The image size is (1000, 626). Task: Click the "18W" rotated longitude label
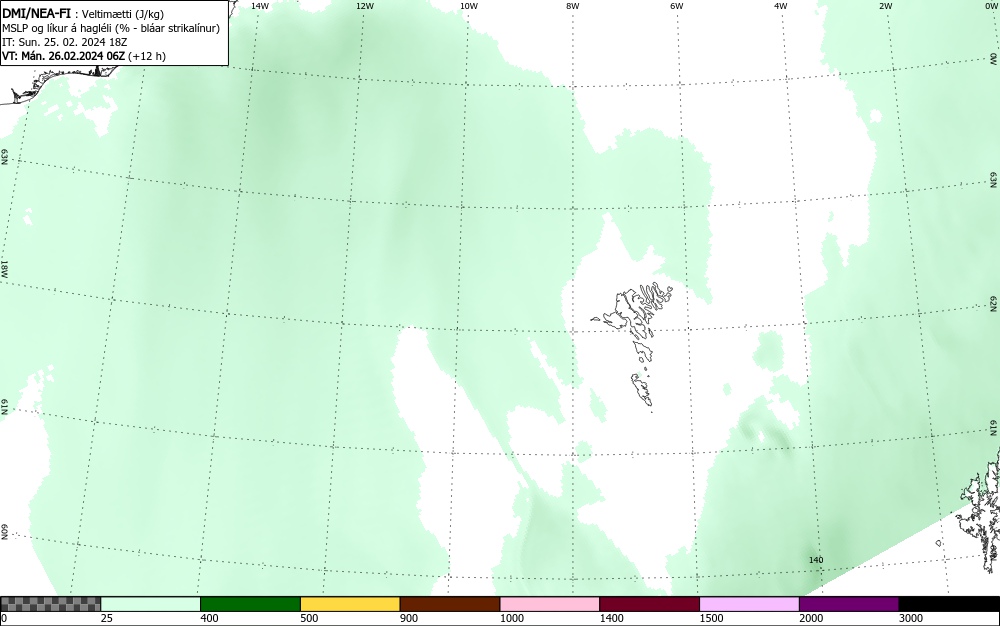click(4, 268)
